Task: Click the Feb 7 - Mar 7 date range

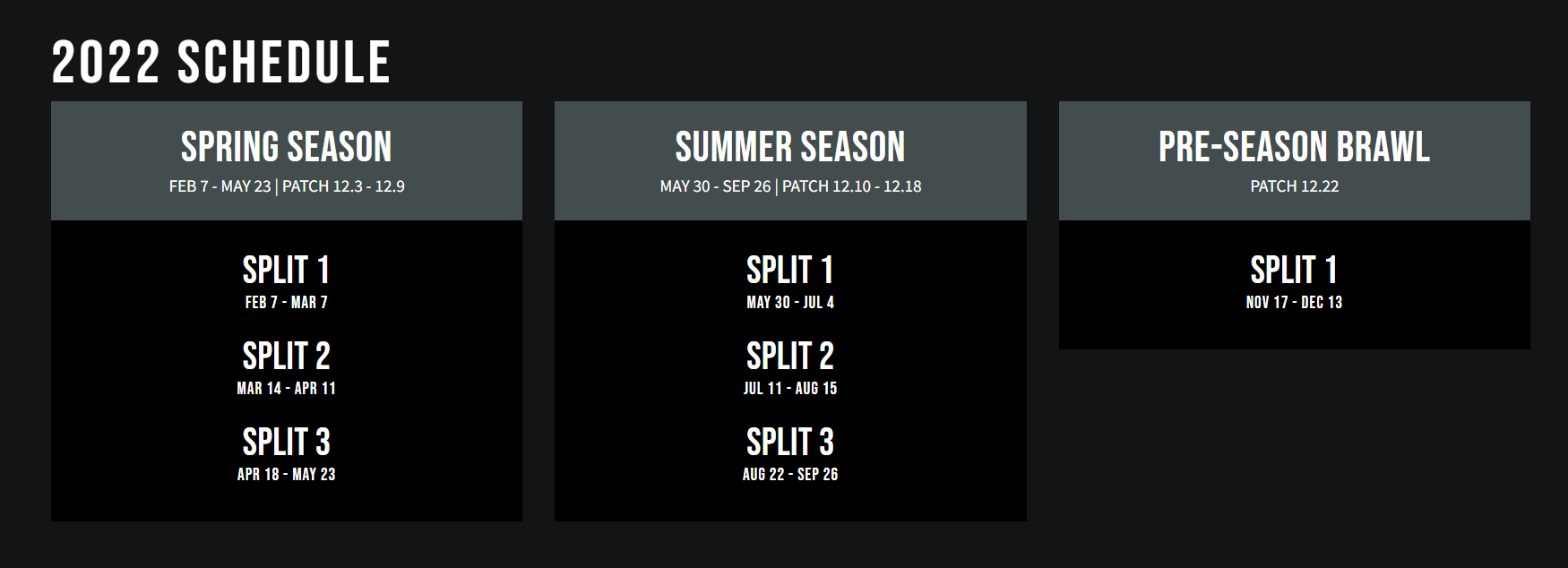Action: point(287,303)
